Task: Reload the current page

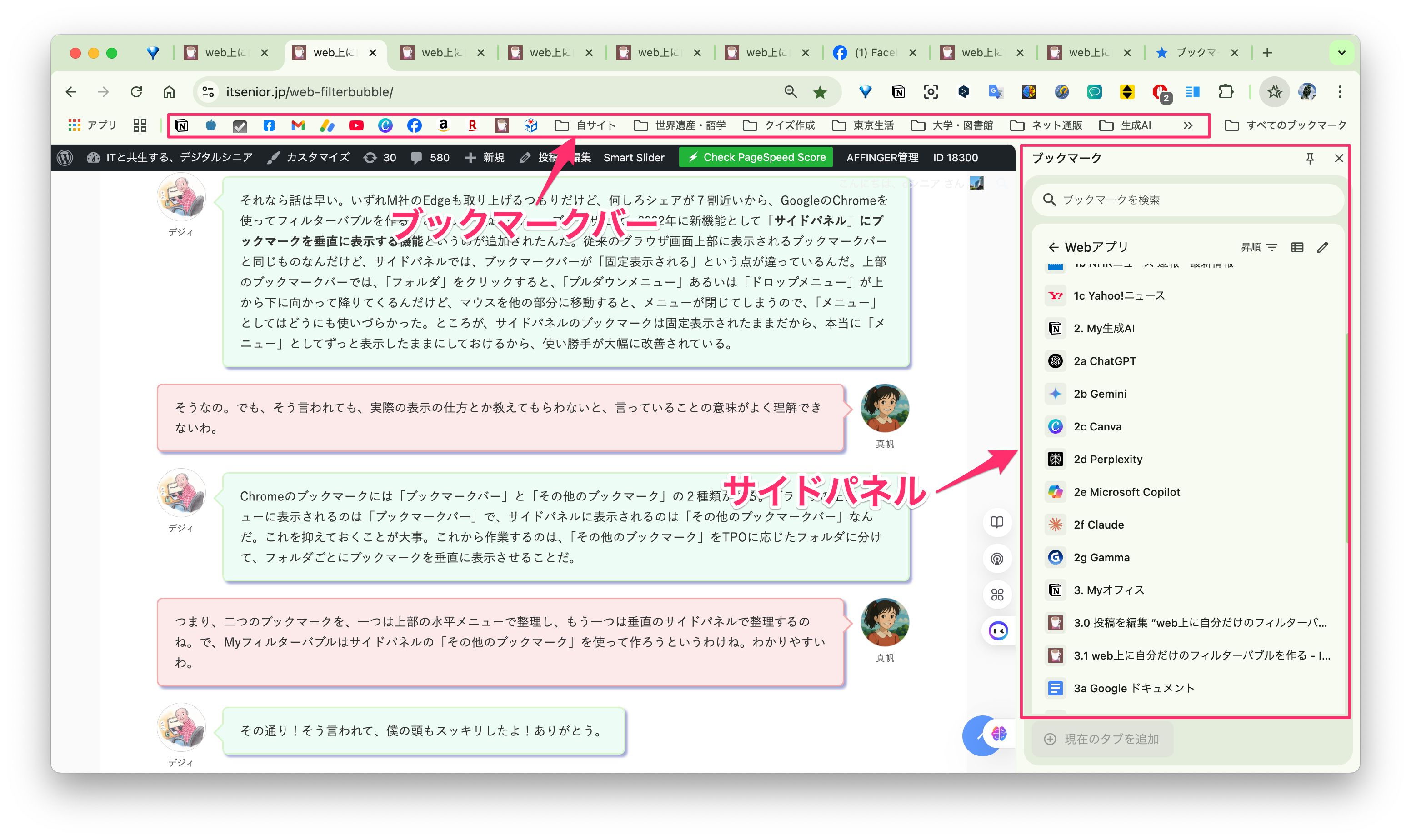Action: pos(136,92)
